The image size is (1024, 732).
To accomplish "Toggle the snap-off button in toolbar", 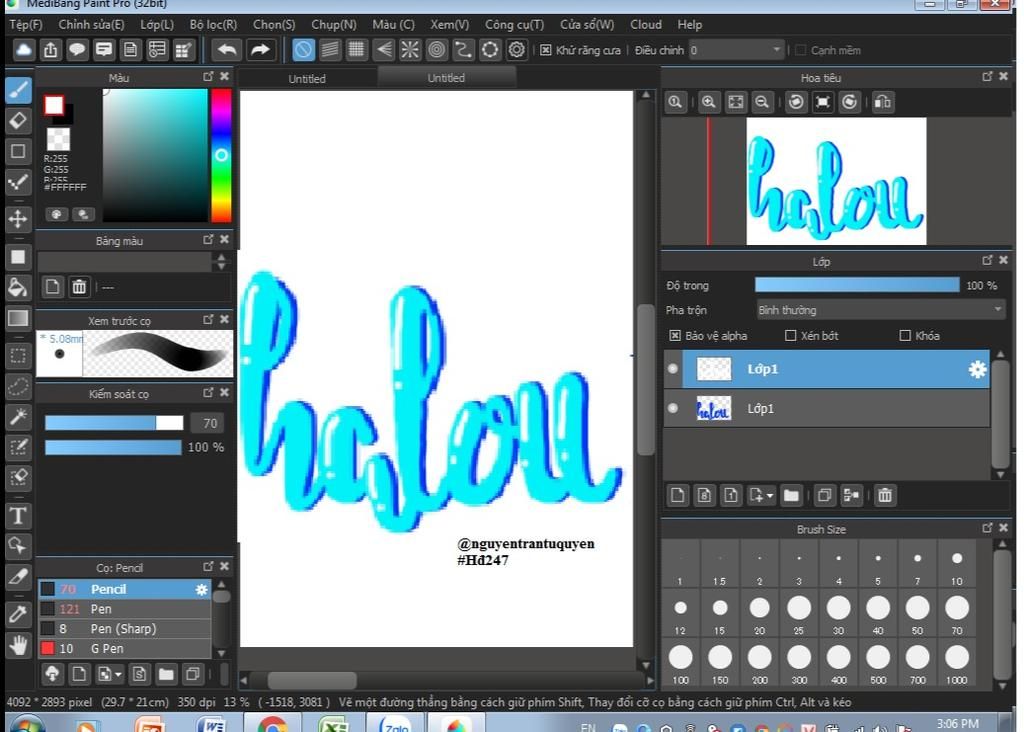I will point(303,50).
